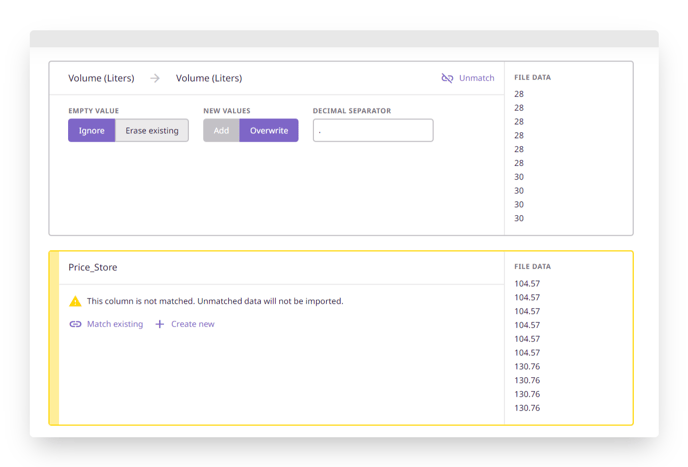
Task: Select Overwrite for new values
Action: pyautogui.click(x=269, y=130)
